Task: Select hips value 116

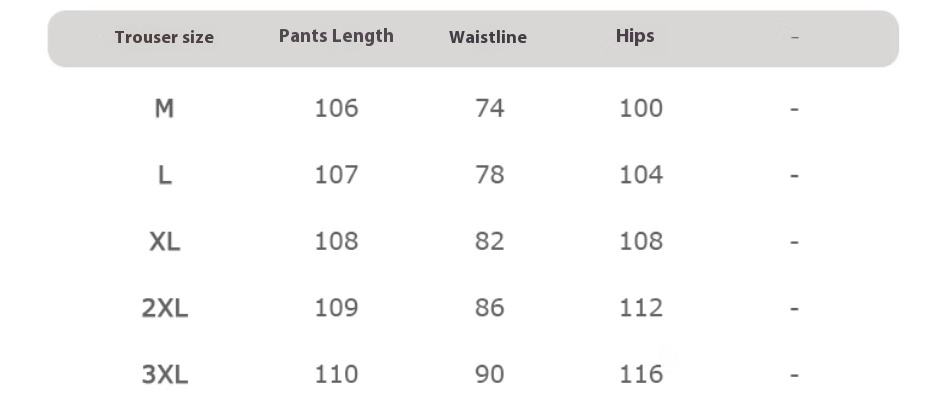Action: pyautogui.click(x=641, y=375)
